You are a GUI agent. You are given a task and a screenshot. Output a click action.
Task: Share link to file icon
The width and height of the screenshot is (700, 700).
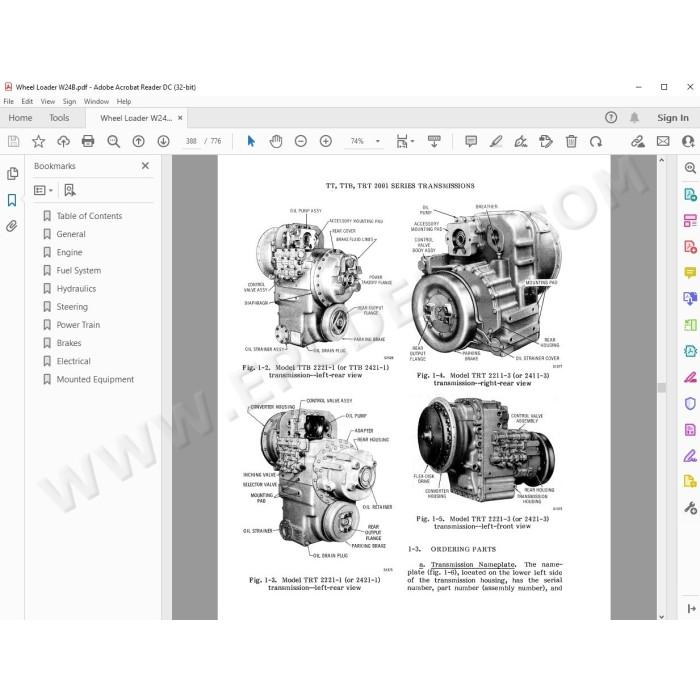coord(638,142)
